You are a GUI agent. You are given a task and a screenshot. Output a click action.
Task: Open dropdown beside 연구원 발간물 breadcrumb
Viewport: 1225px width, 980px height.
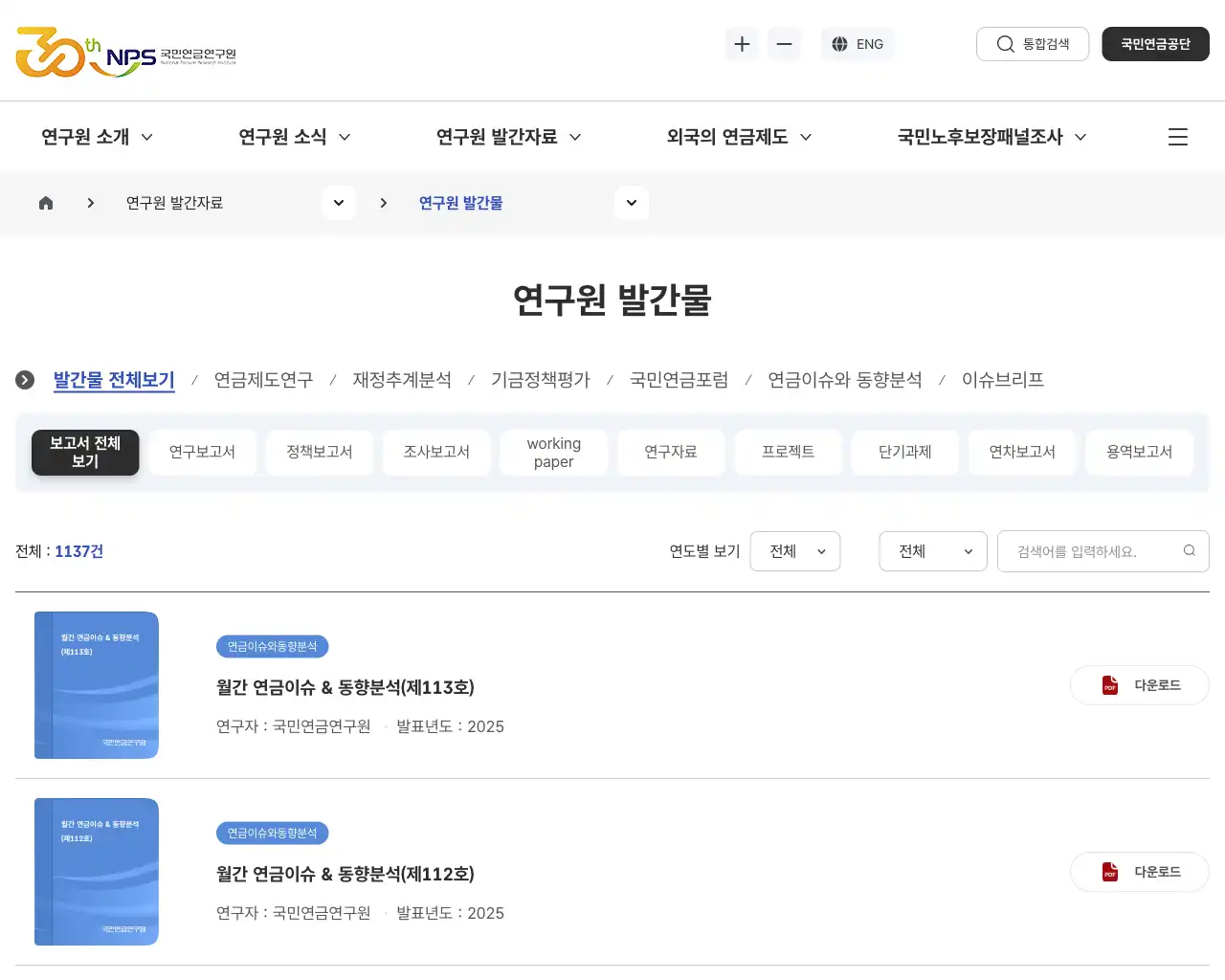632,203
